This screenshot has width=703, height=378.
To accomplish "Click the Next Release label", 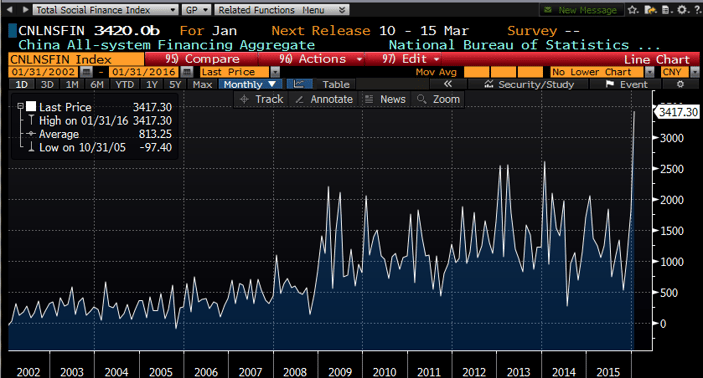I will (321, 30).
